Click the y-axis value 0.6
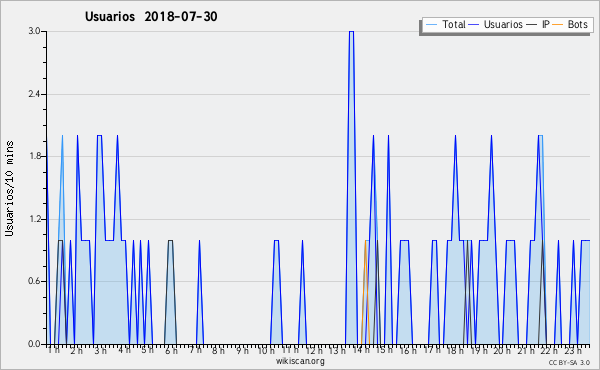The width and height of the screenshot is (600, 370). pos(34,281)
